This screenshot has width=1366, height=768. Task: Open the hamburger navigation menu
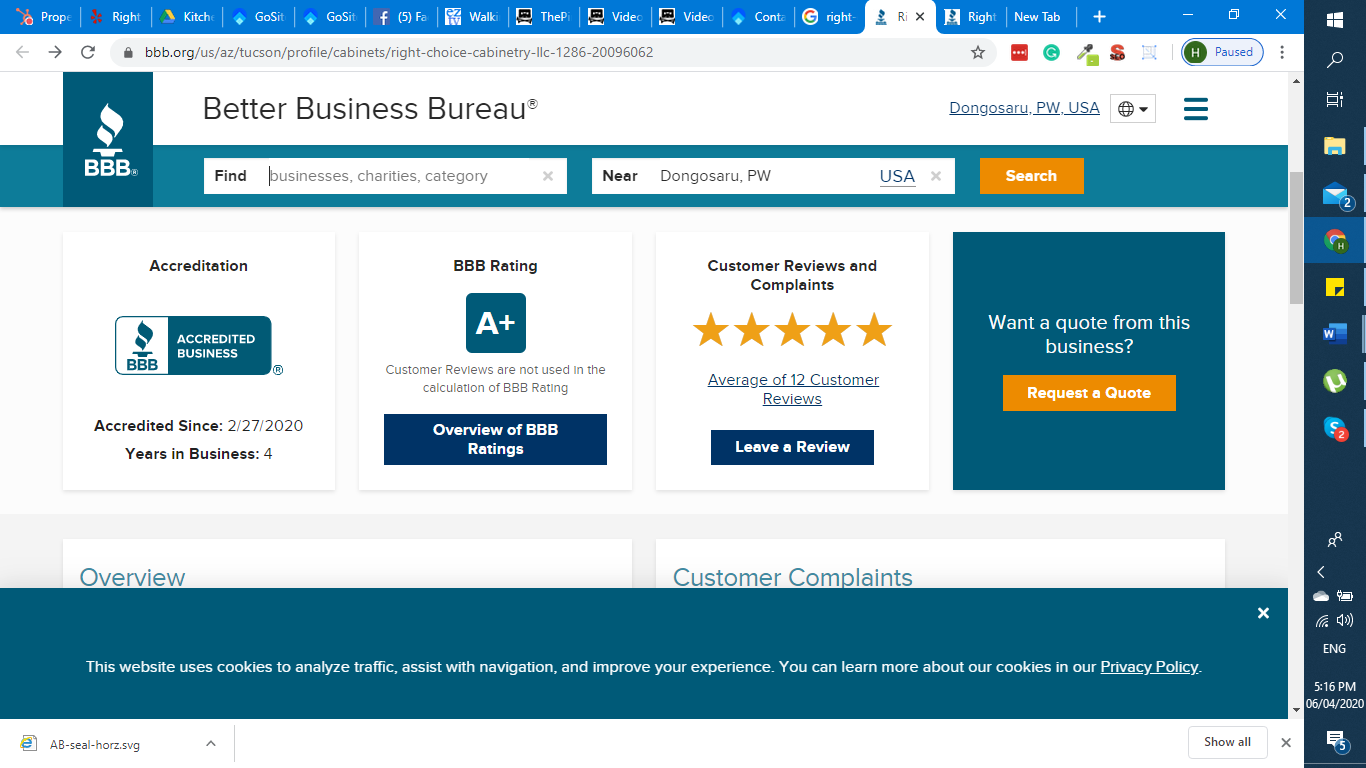click(1195, 109)
